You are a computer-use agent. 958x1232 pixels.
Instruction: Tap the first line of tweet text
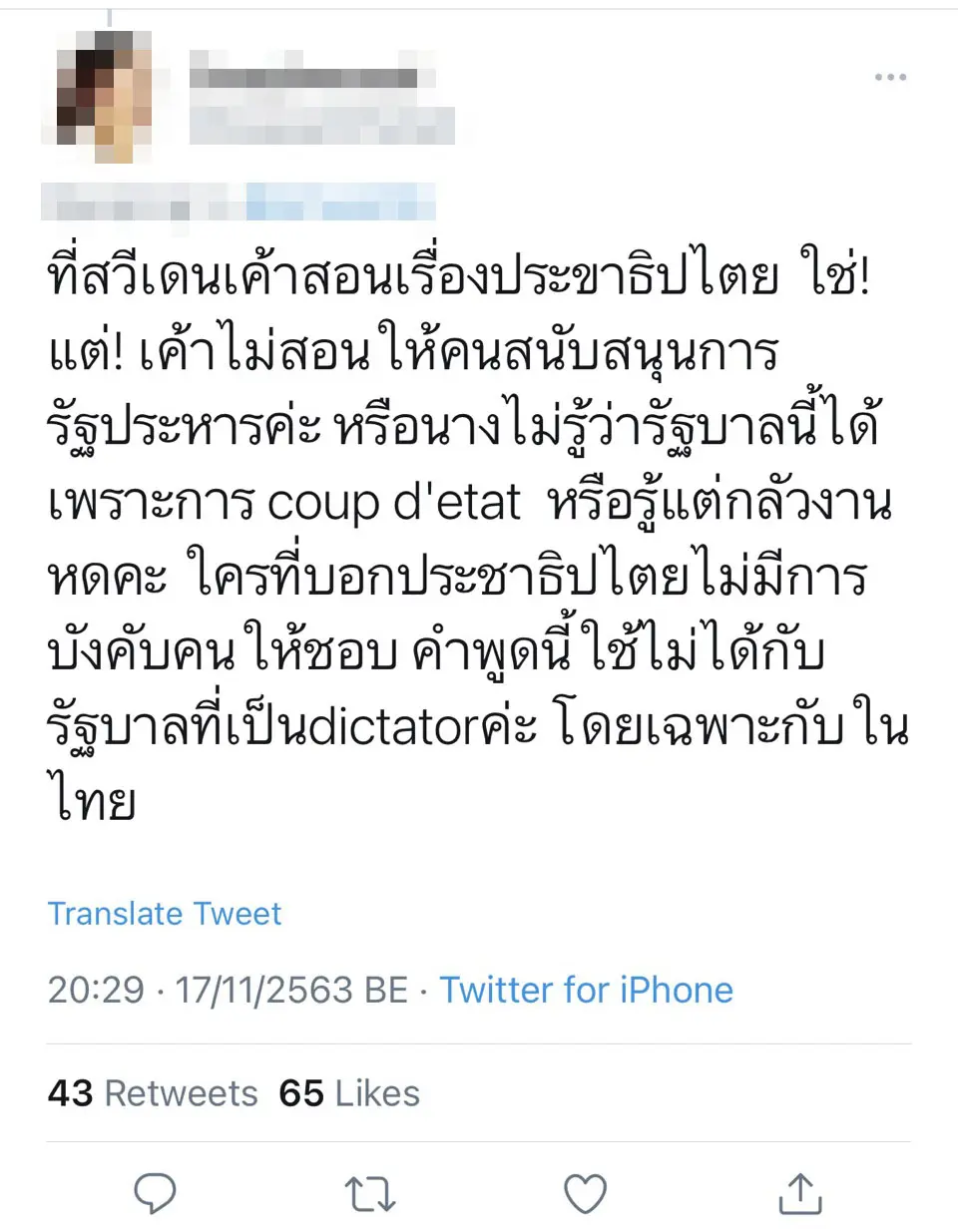point(459,276)
